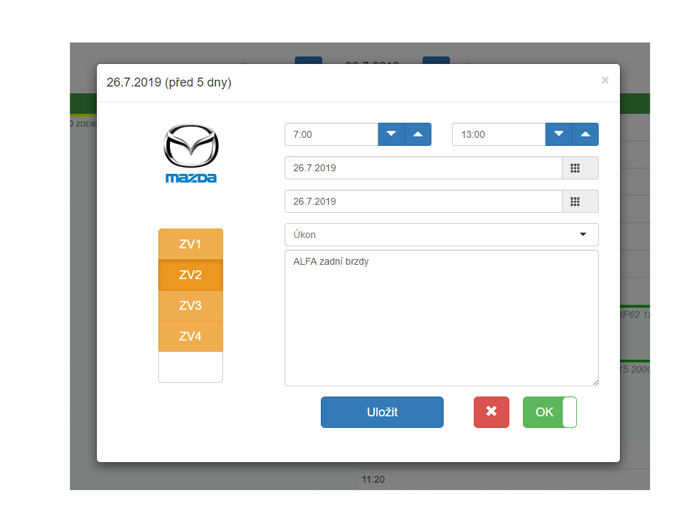Save with the Uložit button
This screenshot has height=515, width=700.
(382, 412)
